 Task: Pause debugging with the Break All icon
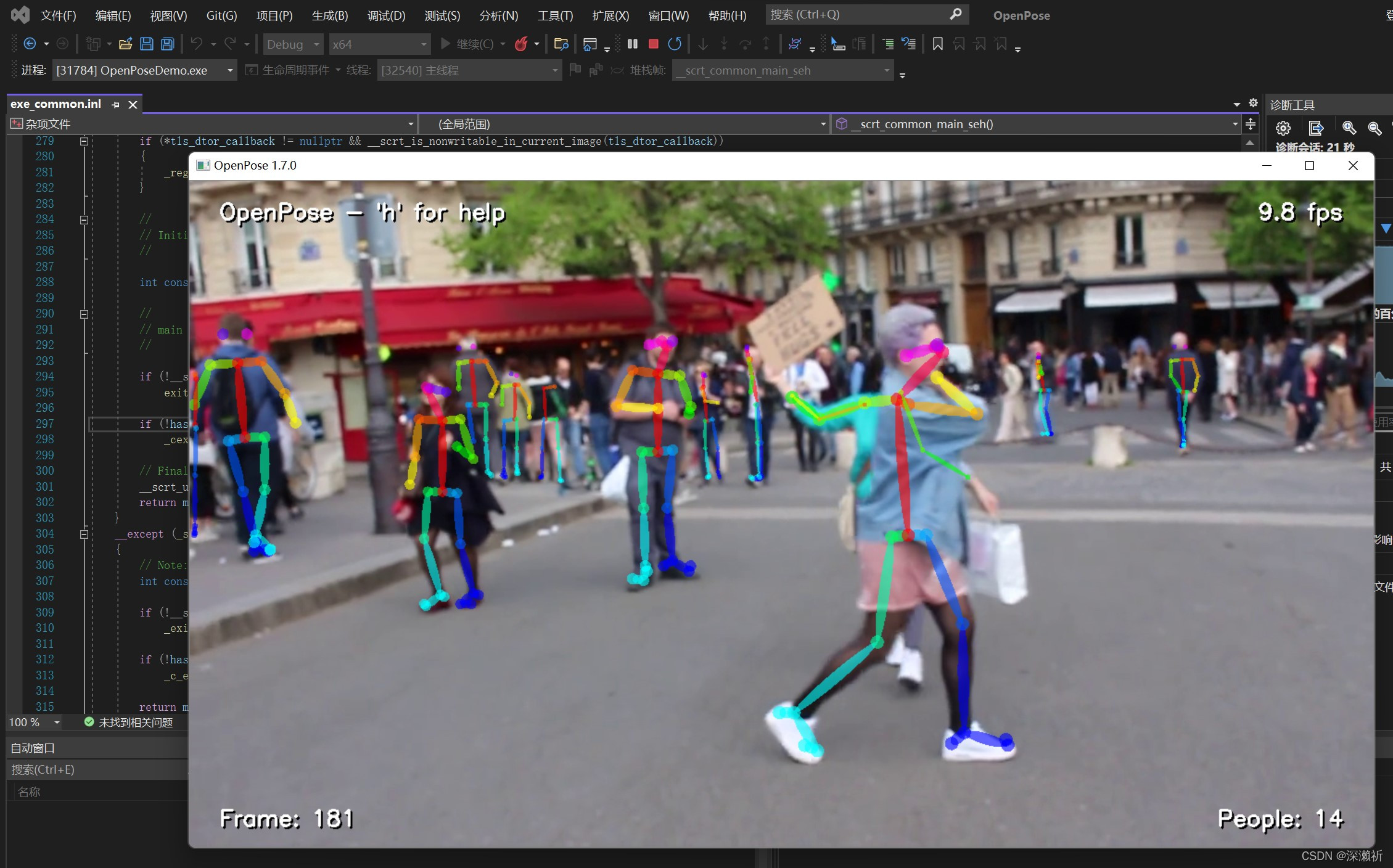pos(632,44)
